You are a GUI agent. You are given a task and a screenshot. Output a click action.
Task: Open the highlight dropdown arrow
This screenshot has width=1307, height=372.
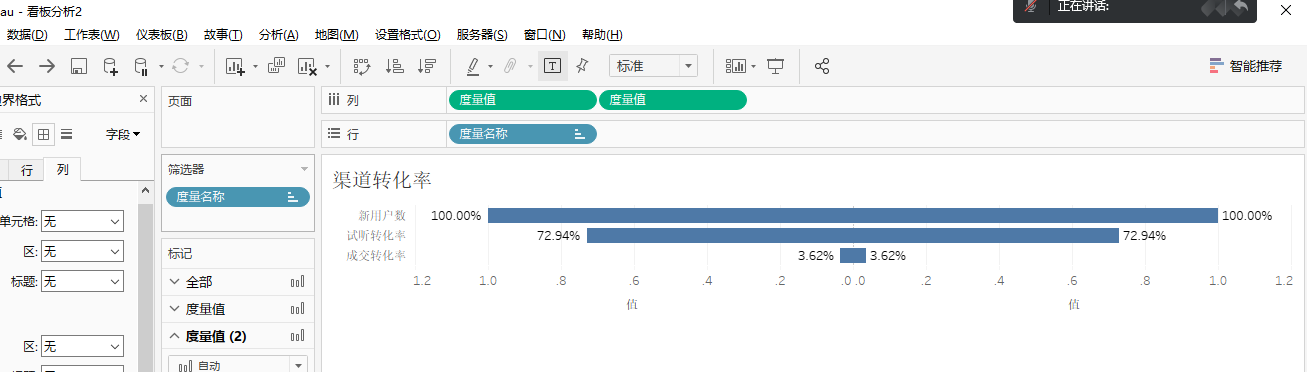490,67
